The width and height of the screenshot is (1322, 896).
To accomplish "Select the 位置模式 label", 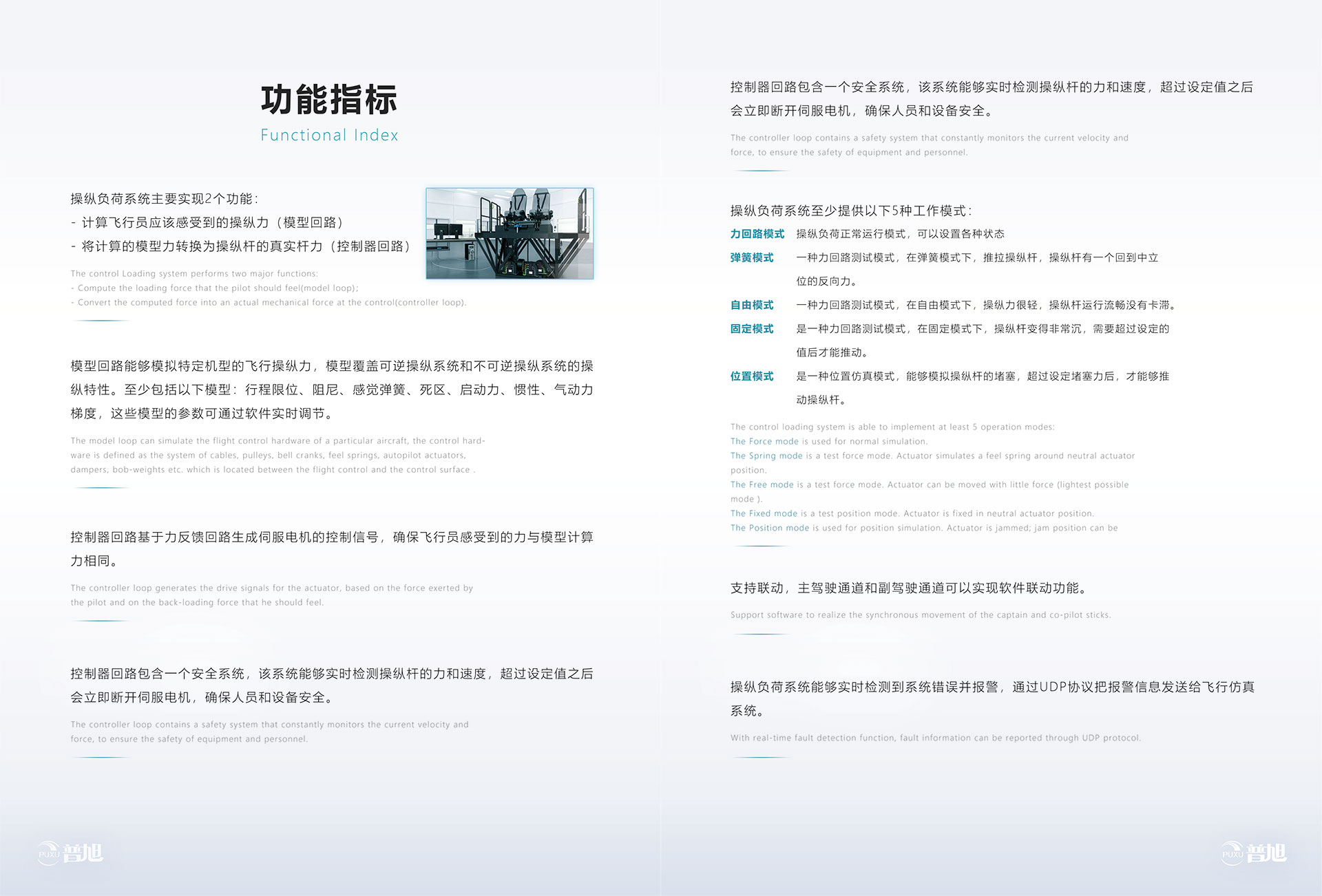I will point(752,376).
